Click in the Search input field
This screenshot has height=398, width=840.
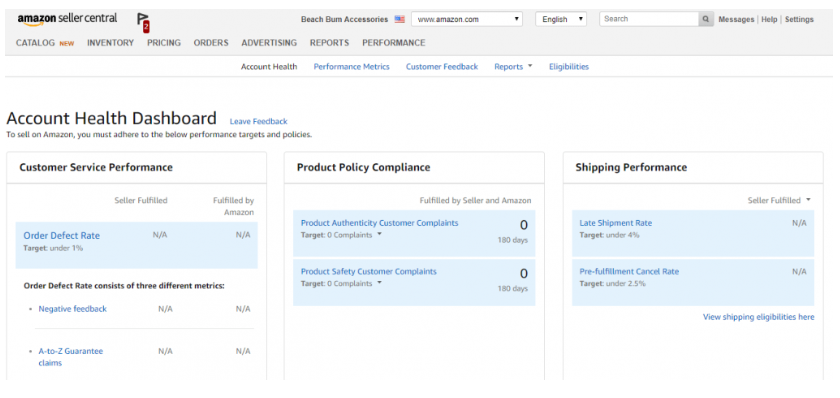click(x=649, y=19)
